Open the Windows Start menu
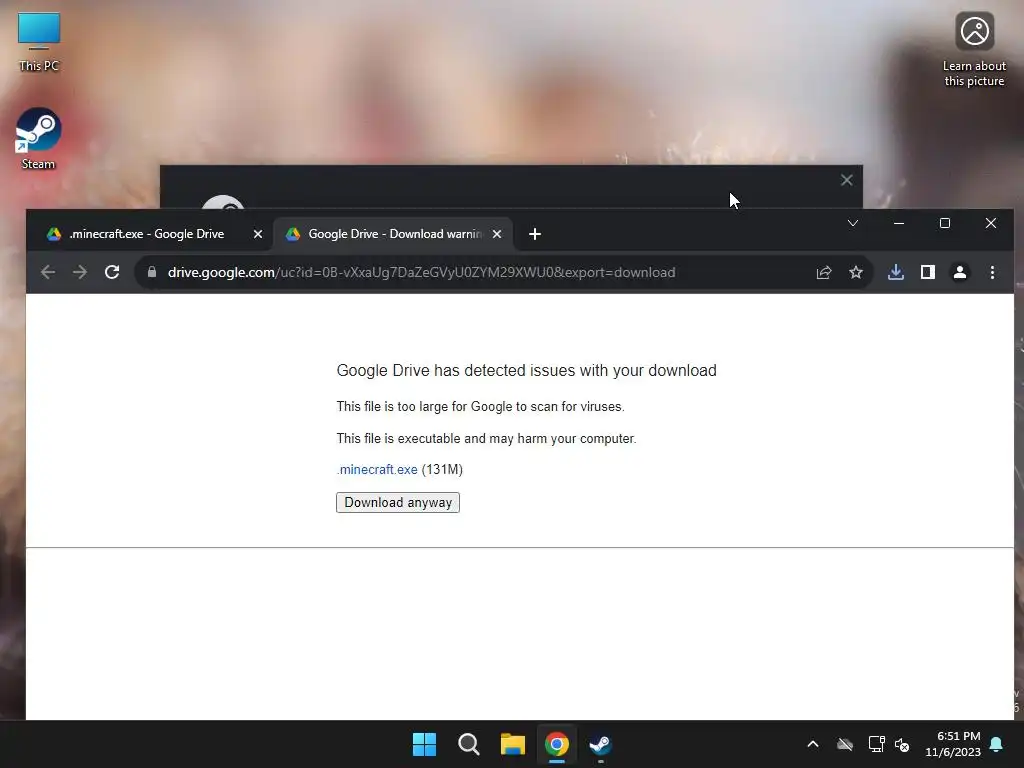 424,744
